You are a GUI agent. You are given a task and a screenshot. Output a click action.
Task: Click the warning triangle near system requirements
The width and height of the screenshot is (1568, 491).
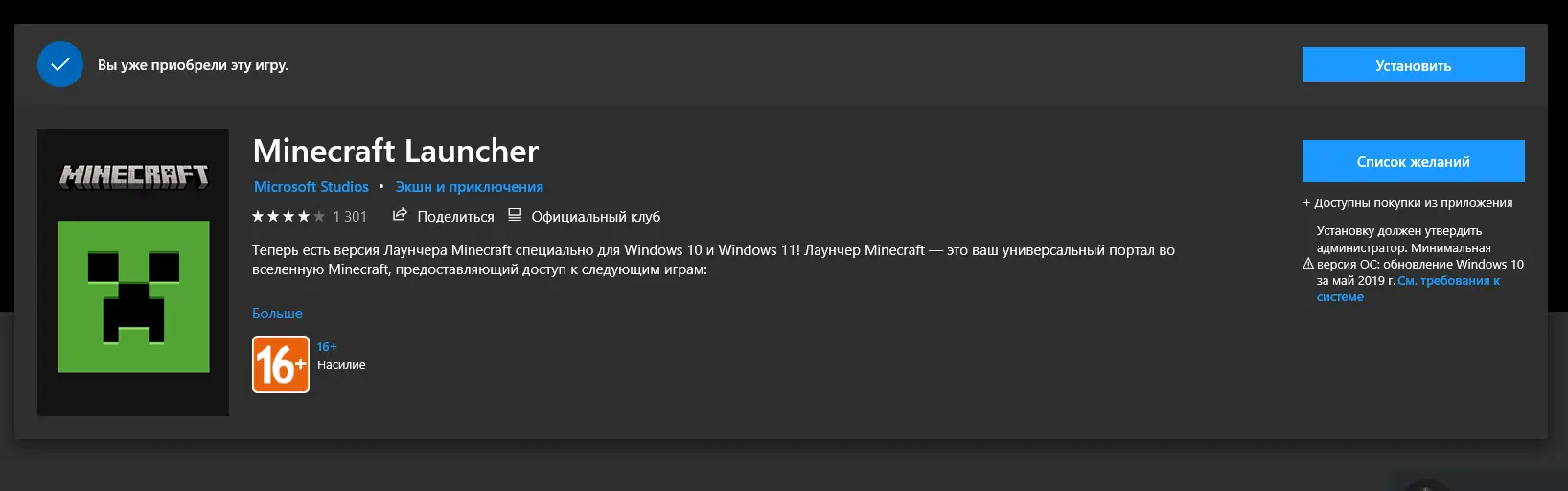[1308, 264]
